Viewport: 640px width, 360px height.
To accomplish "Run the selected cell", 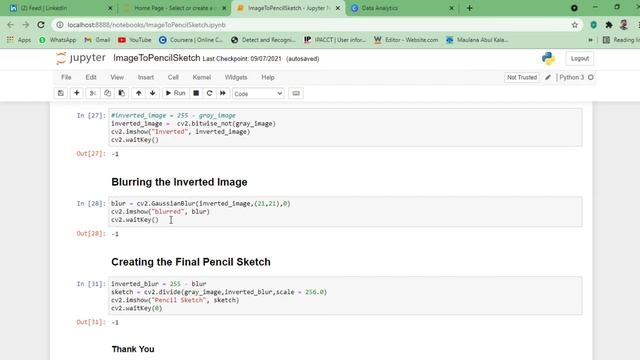I will point(176,93).
